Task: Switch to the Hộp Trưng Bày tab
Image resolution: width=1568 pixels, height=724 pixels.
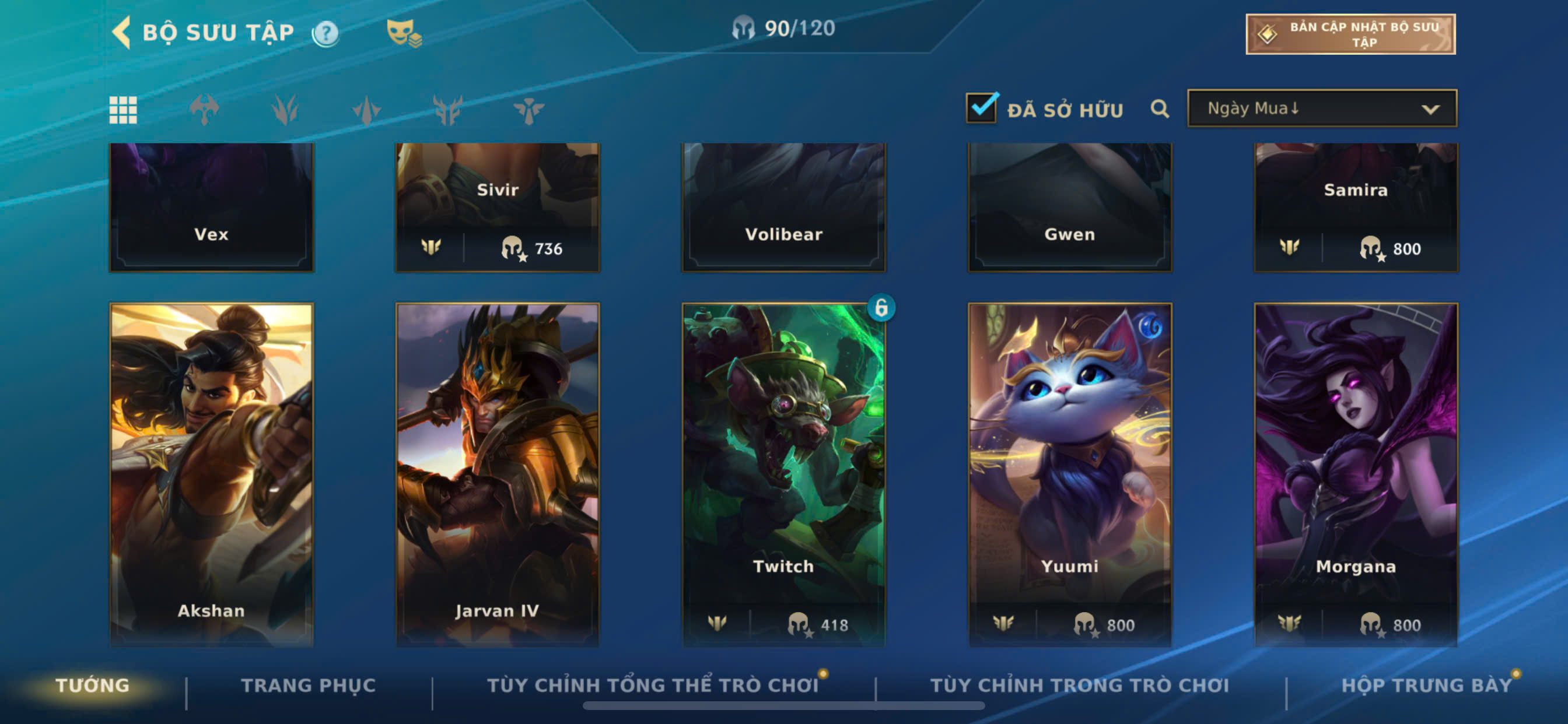Action: (x=1427, y=685)
